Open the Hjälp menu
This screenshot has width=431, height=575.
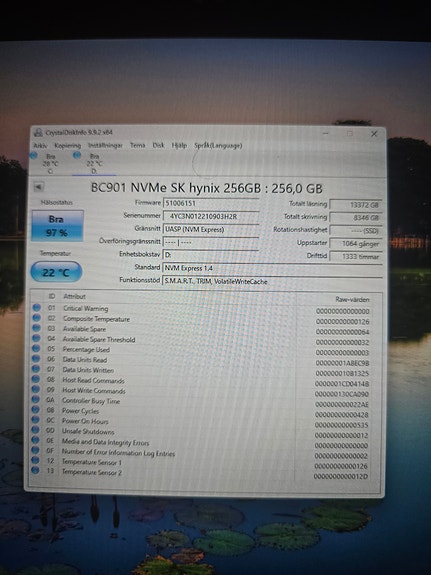click(x=179, y=146)
